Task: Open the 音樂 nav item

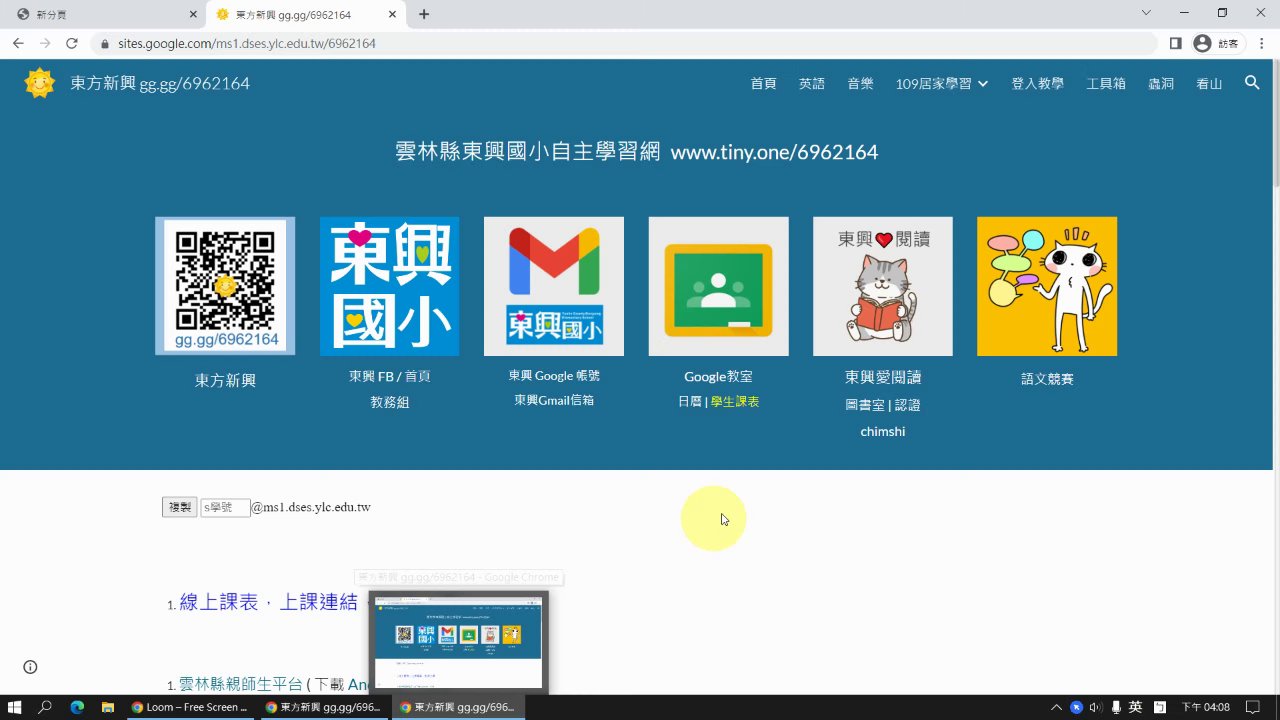Action: pyautogui.click(x=860, y=84)
